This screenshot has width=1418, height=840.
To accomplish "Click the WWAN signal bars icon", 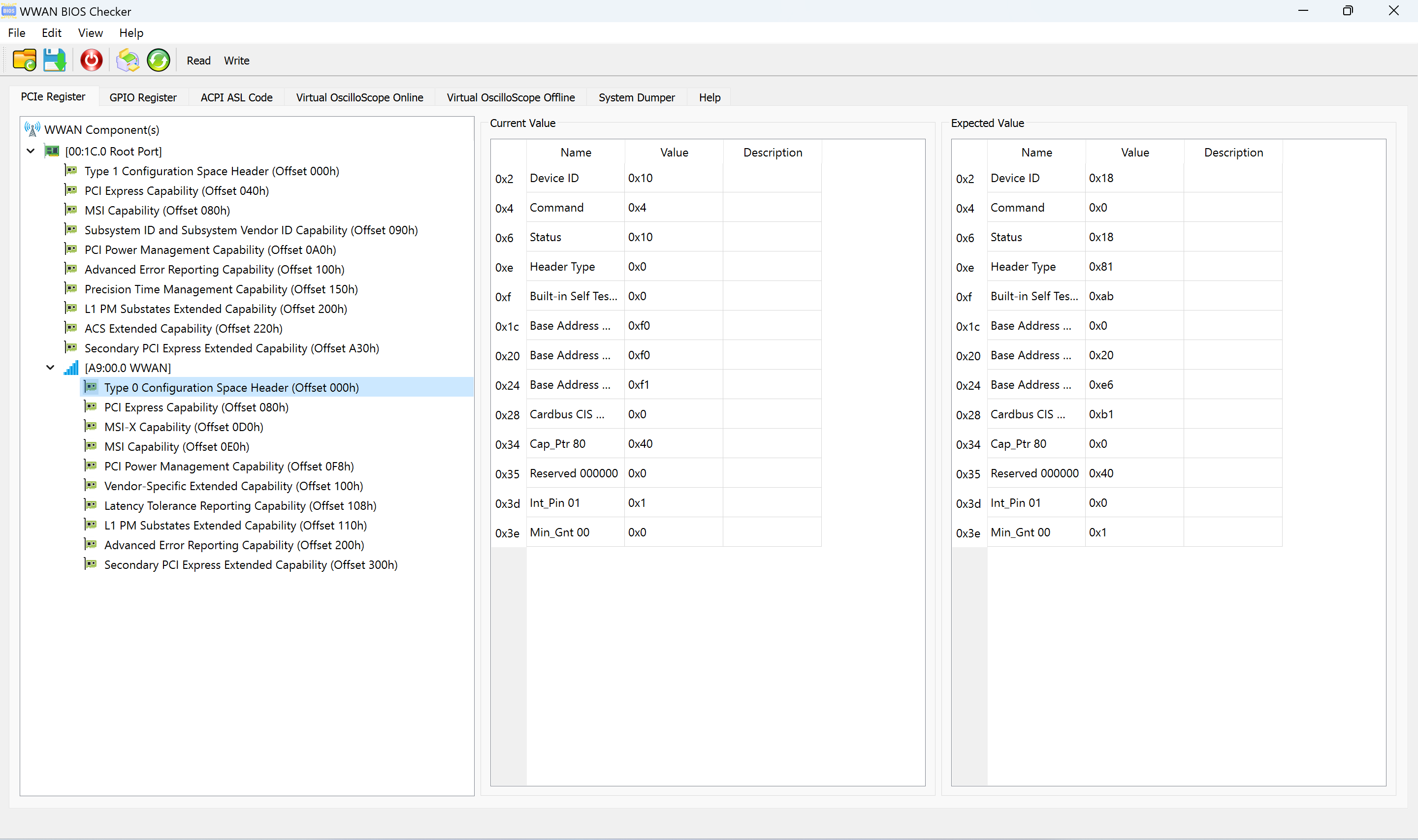I will 71,368.
